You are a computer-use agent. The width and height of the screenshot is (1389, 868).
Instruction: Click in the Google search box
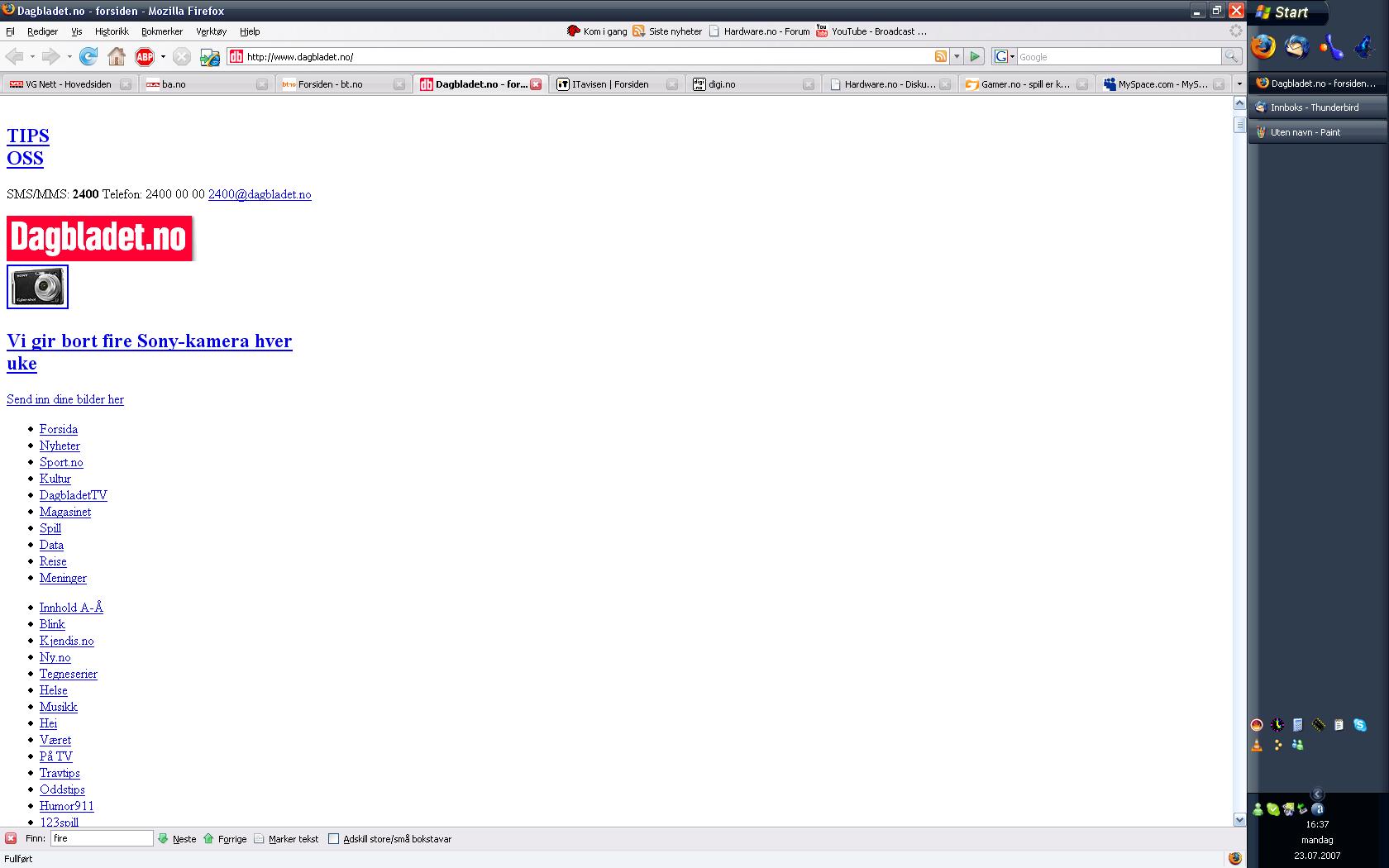click(1119, 56)
